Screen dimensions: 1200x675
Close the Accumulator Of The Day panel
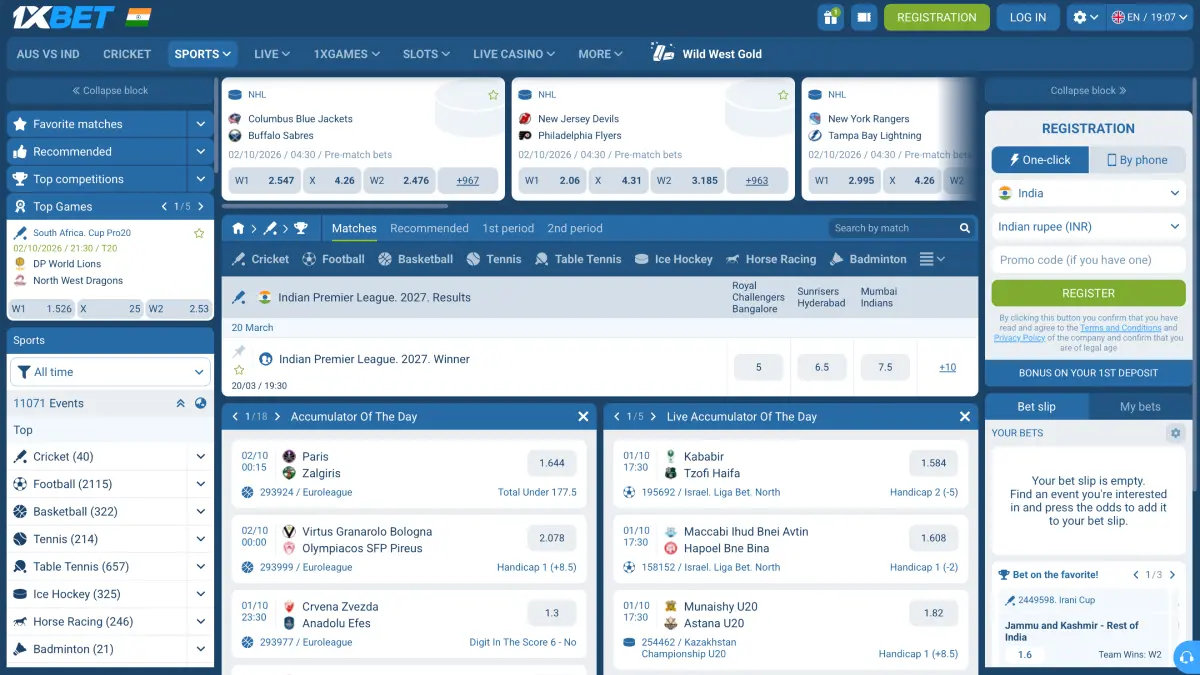coord(583,417)
